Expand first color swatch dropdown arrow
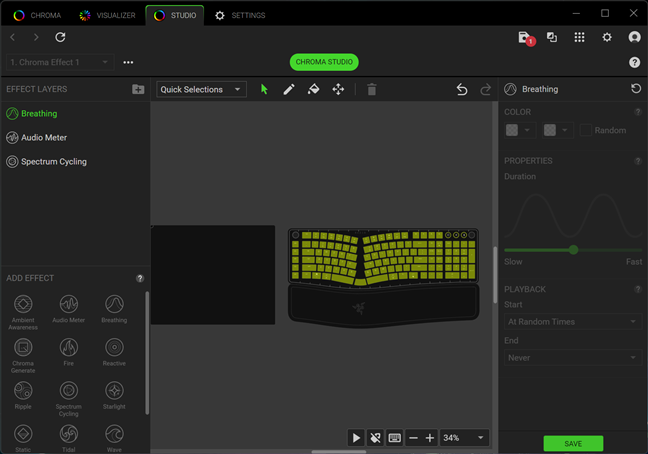Image resolution: width=648 pixels, height=454 pixels. (527, 130)
